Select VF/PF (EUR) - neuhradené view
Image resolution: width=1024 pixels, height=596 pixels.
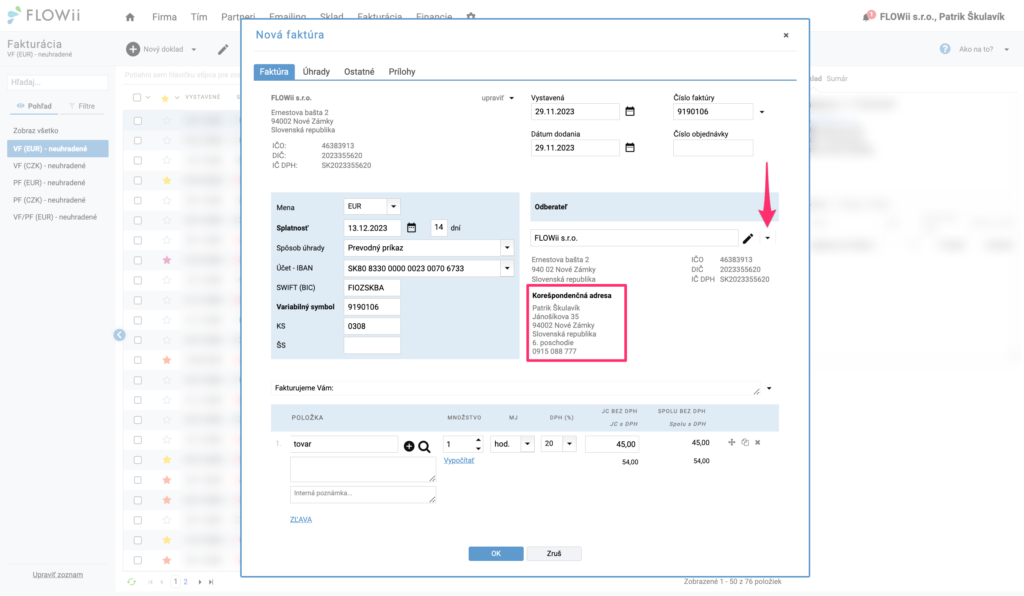click(57, 217)
